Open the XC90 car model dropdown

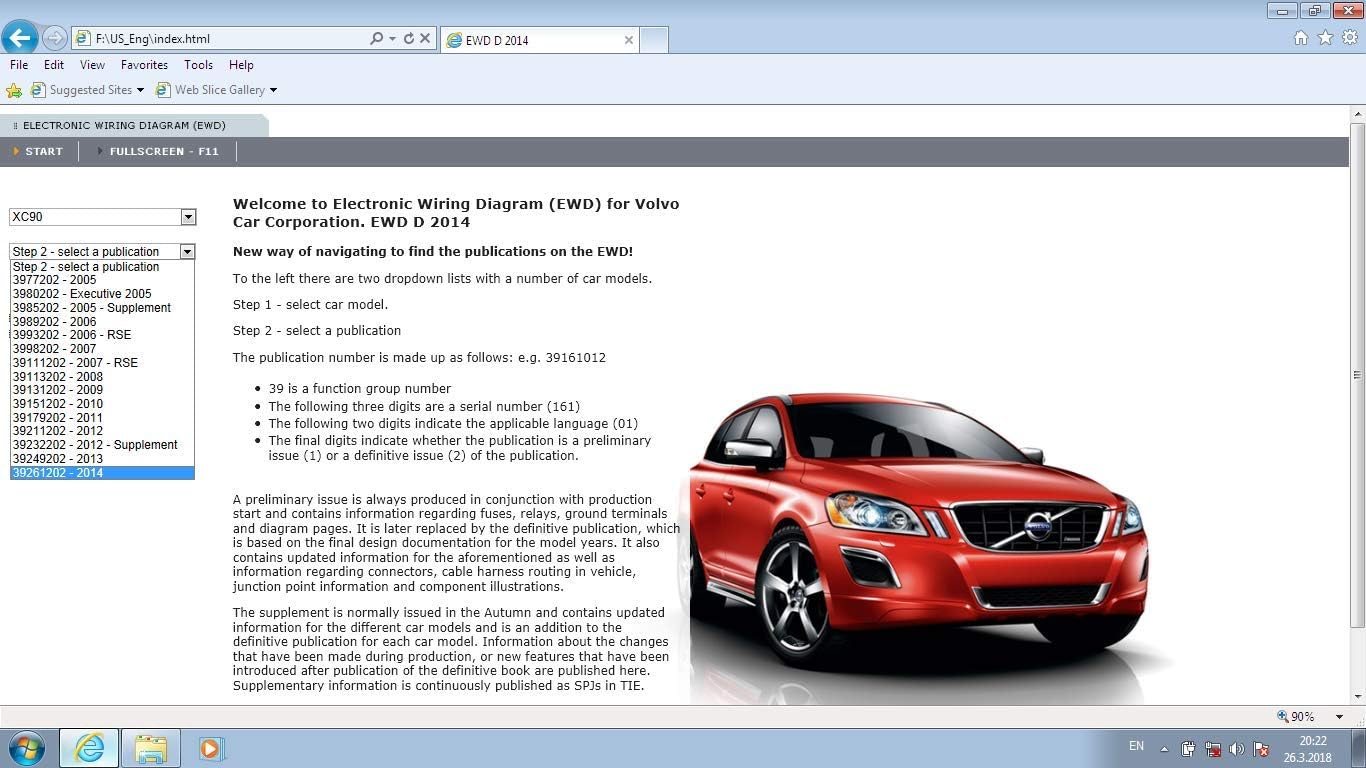(x=187, y=217)
